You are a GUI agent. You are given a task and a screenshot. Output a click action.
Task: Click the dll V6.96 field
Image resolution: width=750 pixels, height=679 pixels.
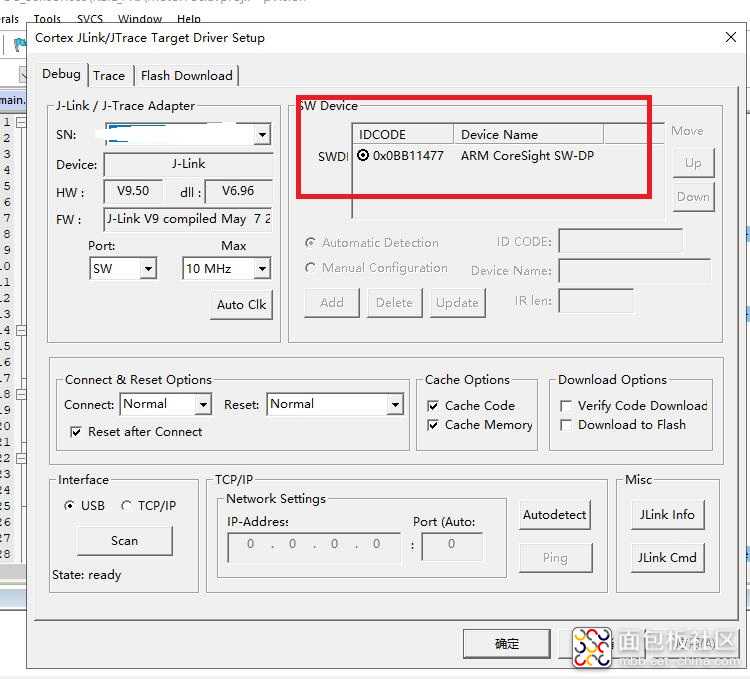click(238, 191)
